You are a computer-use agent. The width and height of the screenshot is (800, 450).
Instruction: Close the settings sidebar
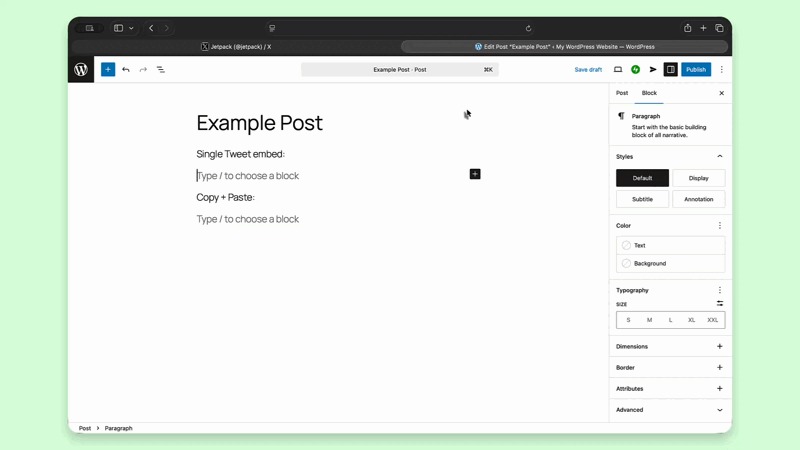[x=721, y=93]
